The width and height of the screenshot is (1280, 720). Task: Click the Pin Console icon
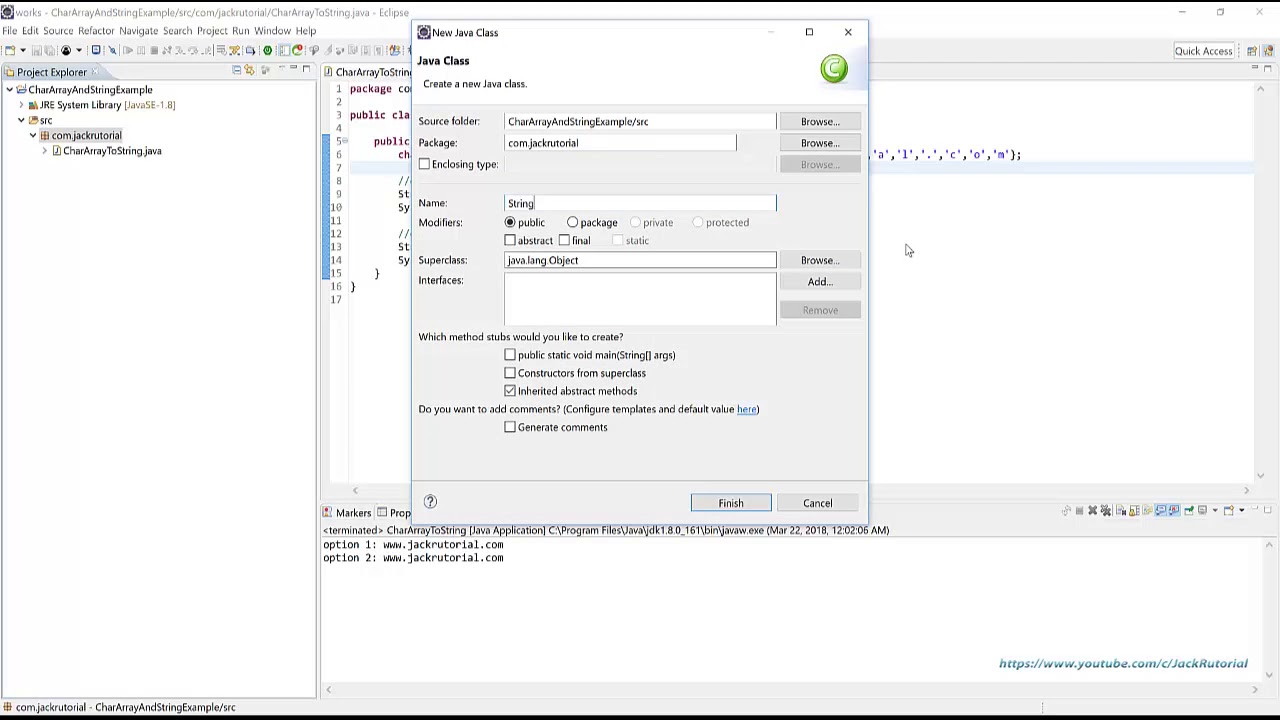1189,511
